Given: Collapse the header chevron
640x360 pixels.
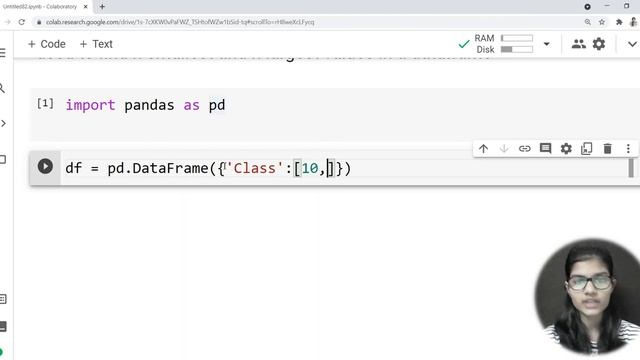Looking at the screenshot, I should click(x=632, y=44).
